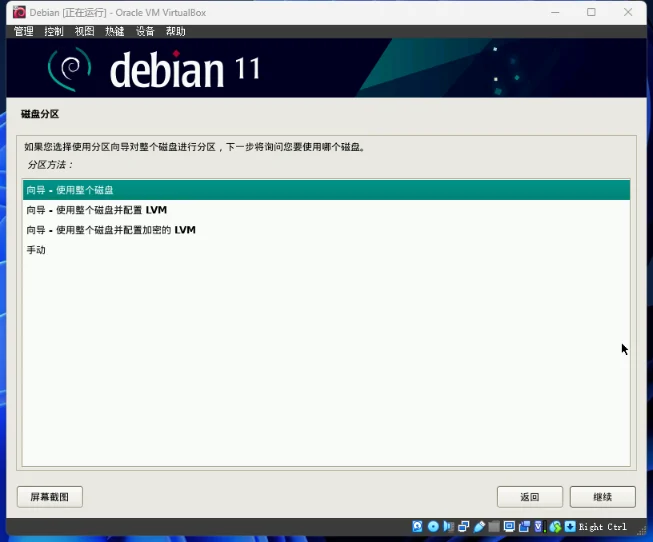The width and height of the screenshot is (653, 542).
Task: Select 使用整个磁盘并配置 LVM option
Action: (326, 210)
